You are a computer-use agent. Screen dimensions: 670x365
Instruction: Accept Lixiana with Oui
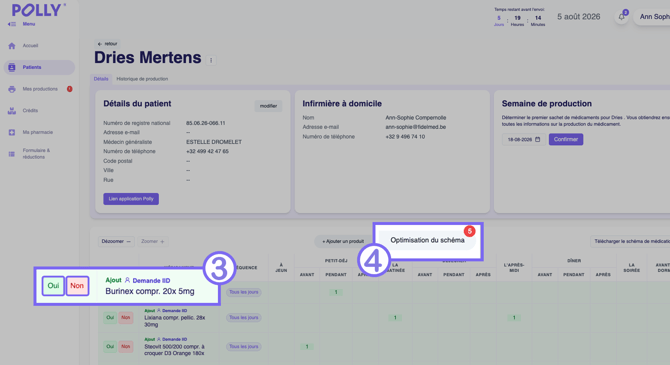point(110,318)
